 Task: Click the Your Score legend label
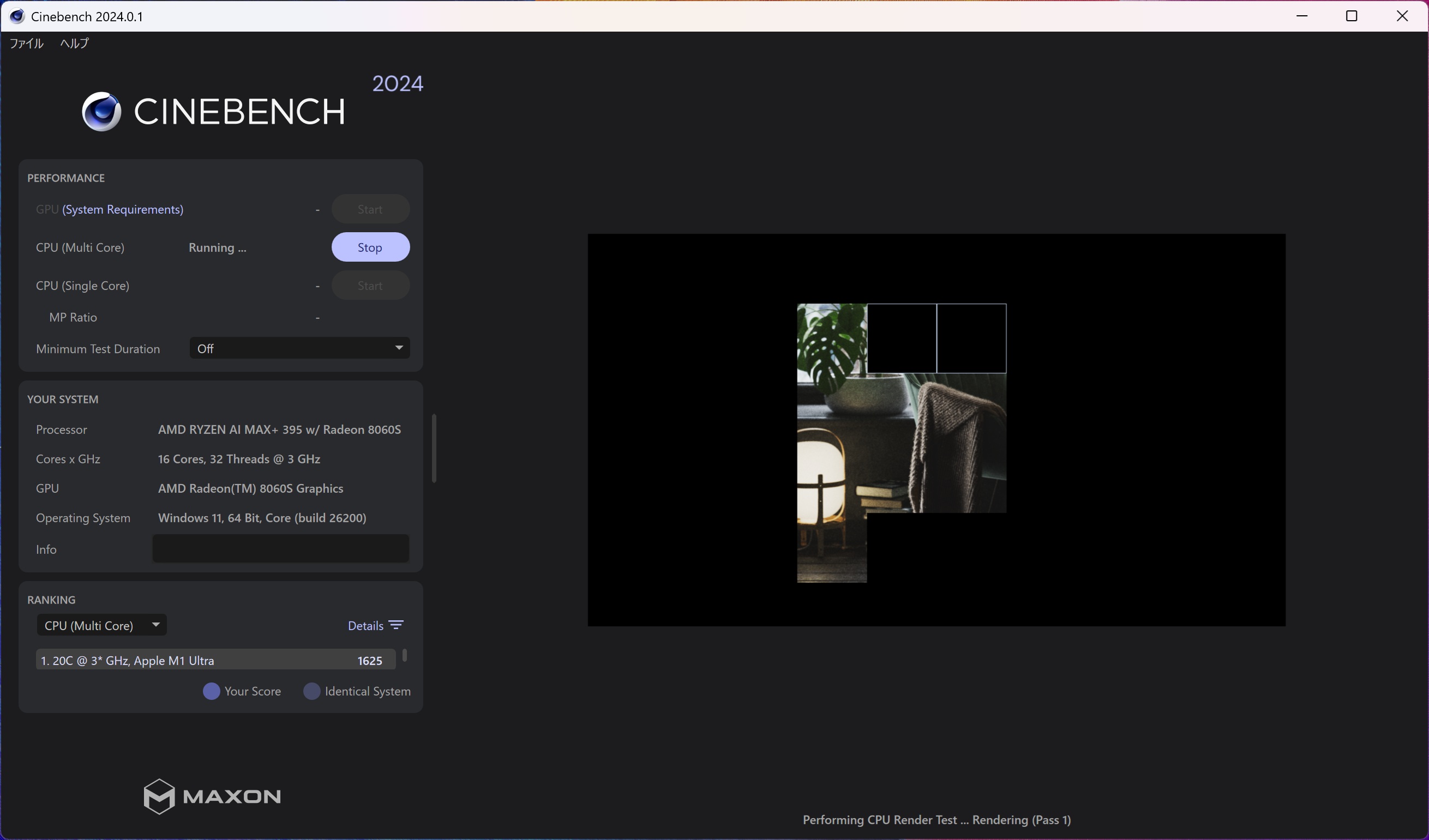253,691
